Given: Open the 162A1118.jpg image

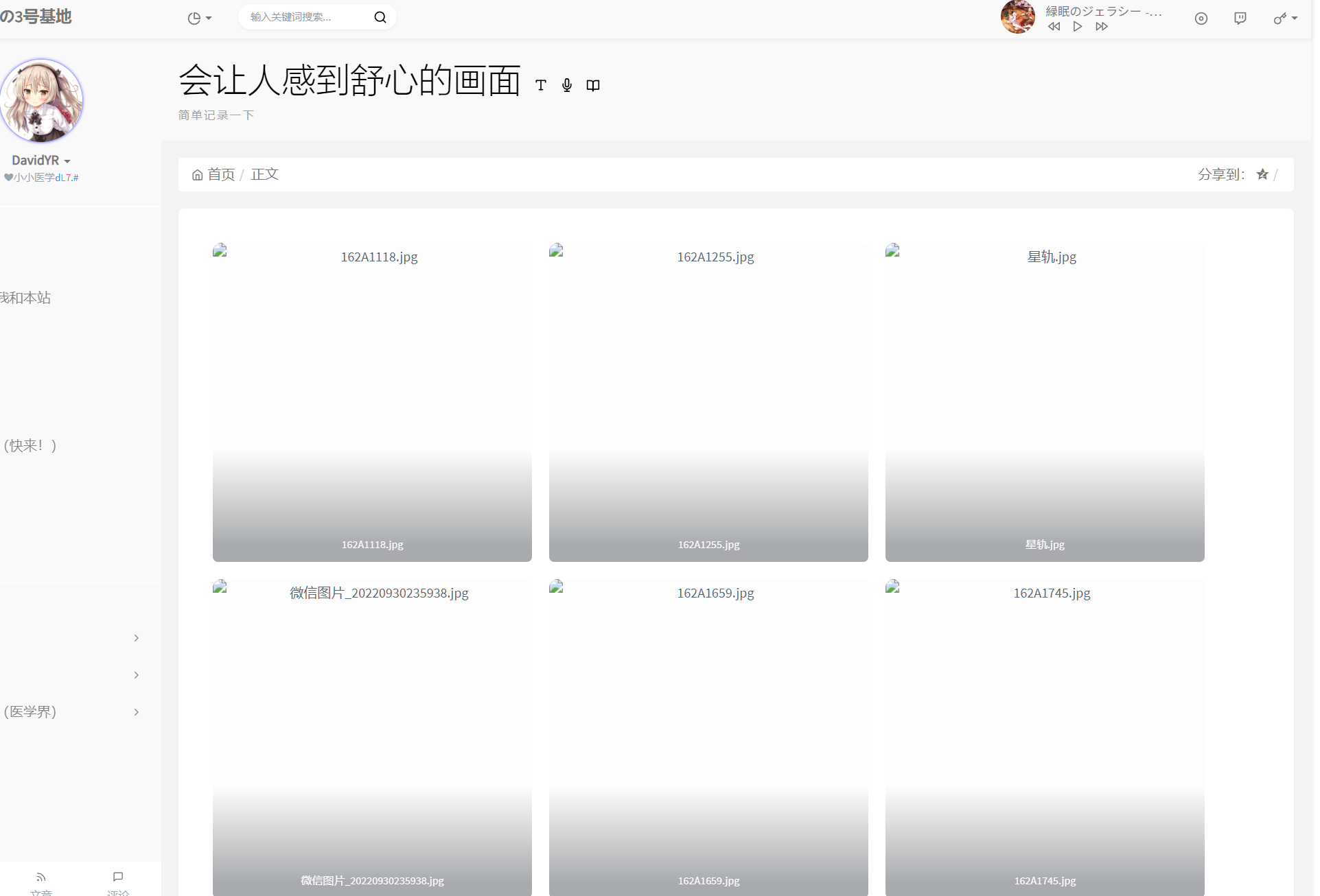Looking at the screenshot, I should 372,402.
